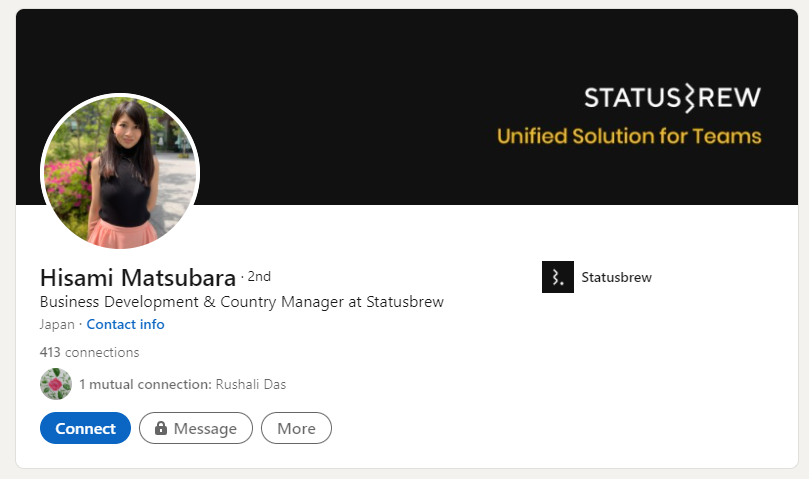This screenshot has height=479, width=809.
Task: Open the Contact info link
Action: pyautogui.click(x=125, y=324)
